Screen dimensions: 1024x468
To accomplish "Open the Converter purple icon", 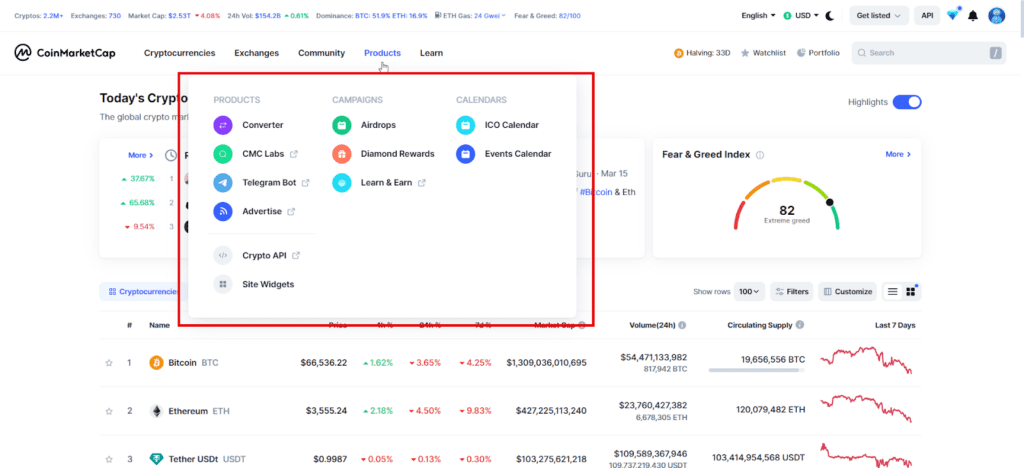I will click(223, 125).
